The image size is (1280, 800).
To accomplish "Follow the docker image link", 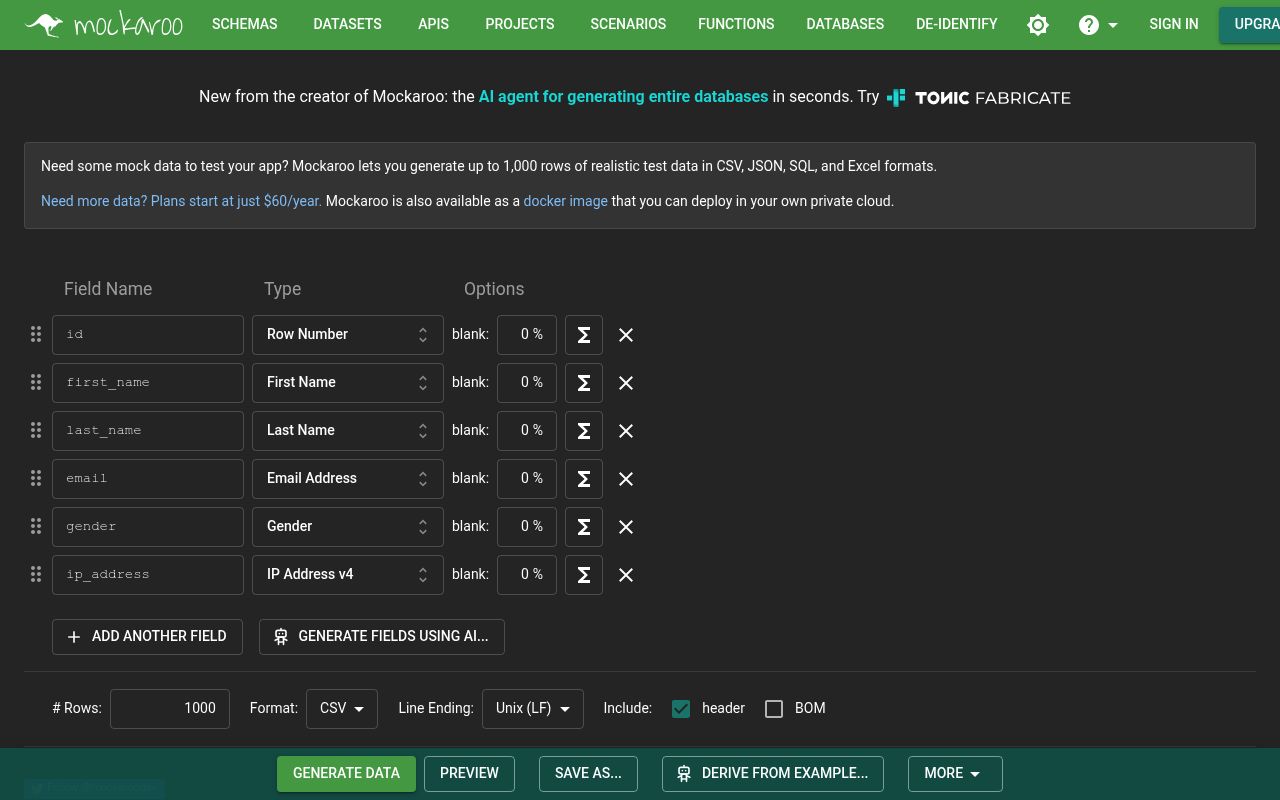I will click(565, 201).
